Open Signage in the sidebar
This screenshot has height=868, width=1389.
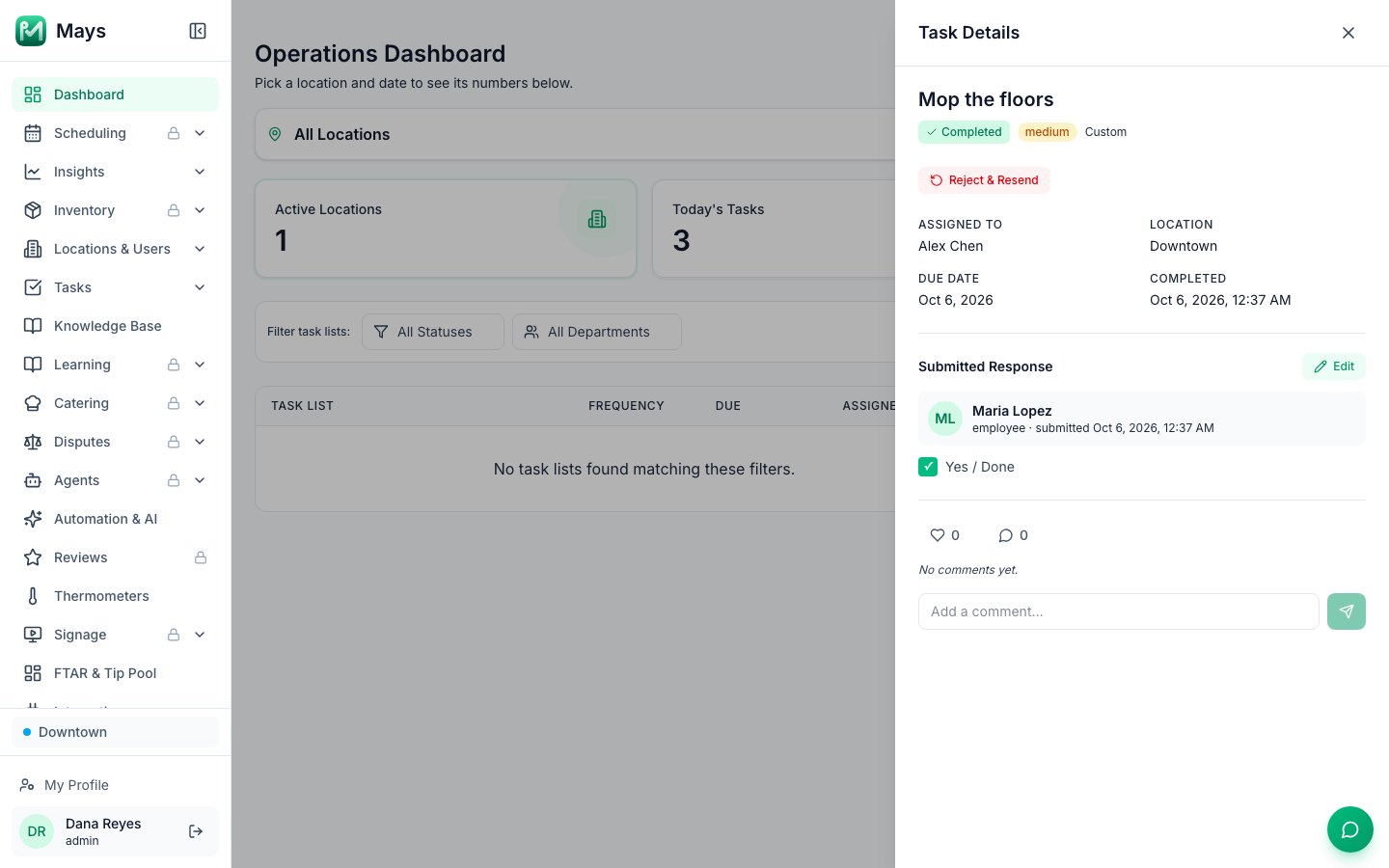[116, 635]
